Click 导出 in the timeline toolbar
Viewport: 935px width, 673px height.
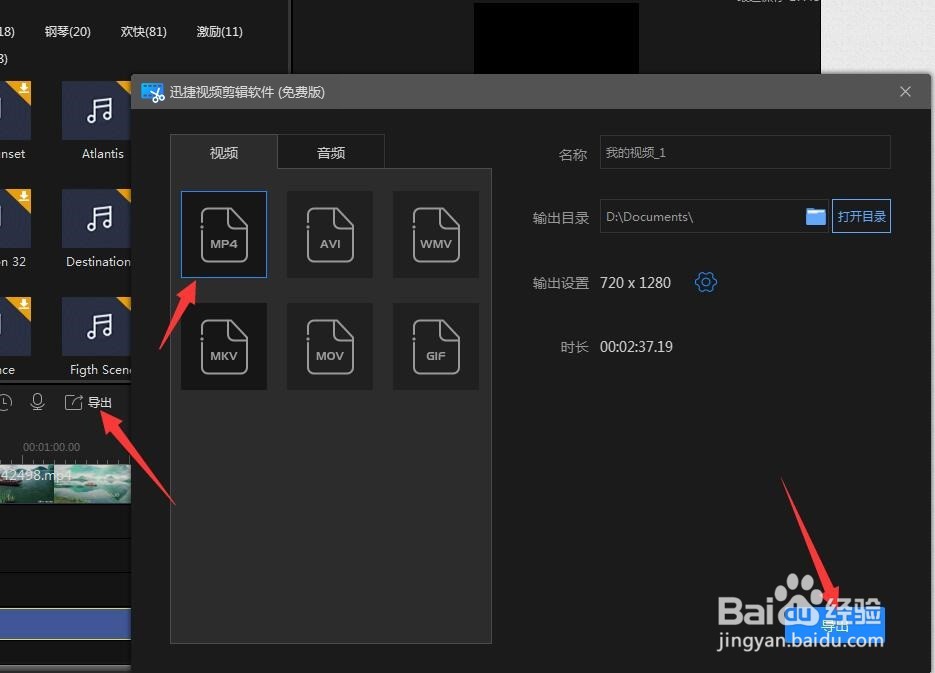click(x=88, y=402)
